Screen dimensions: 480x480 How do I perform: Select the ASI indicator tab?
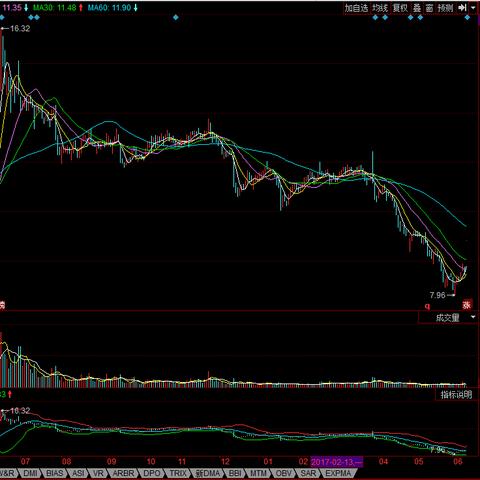coord(78,473)
